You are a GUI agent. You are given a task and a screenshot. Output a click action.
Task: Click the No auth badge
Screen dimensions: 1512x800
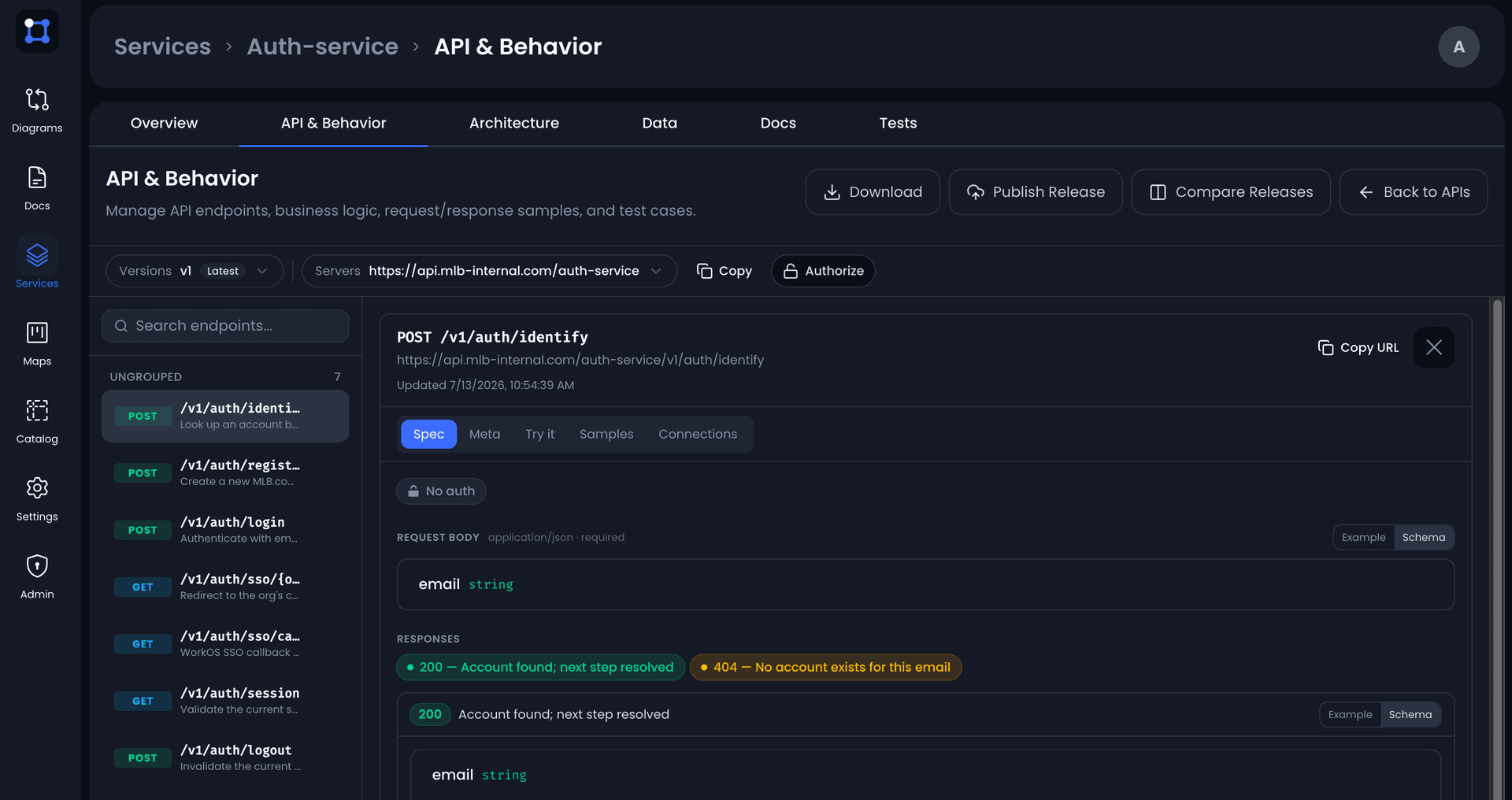click(x=441, y=491)
